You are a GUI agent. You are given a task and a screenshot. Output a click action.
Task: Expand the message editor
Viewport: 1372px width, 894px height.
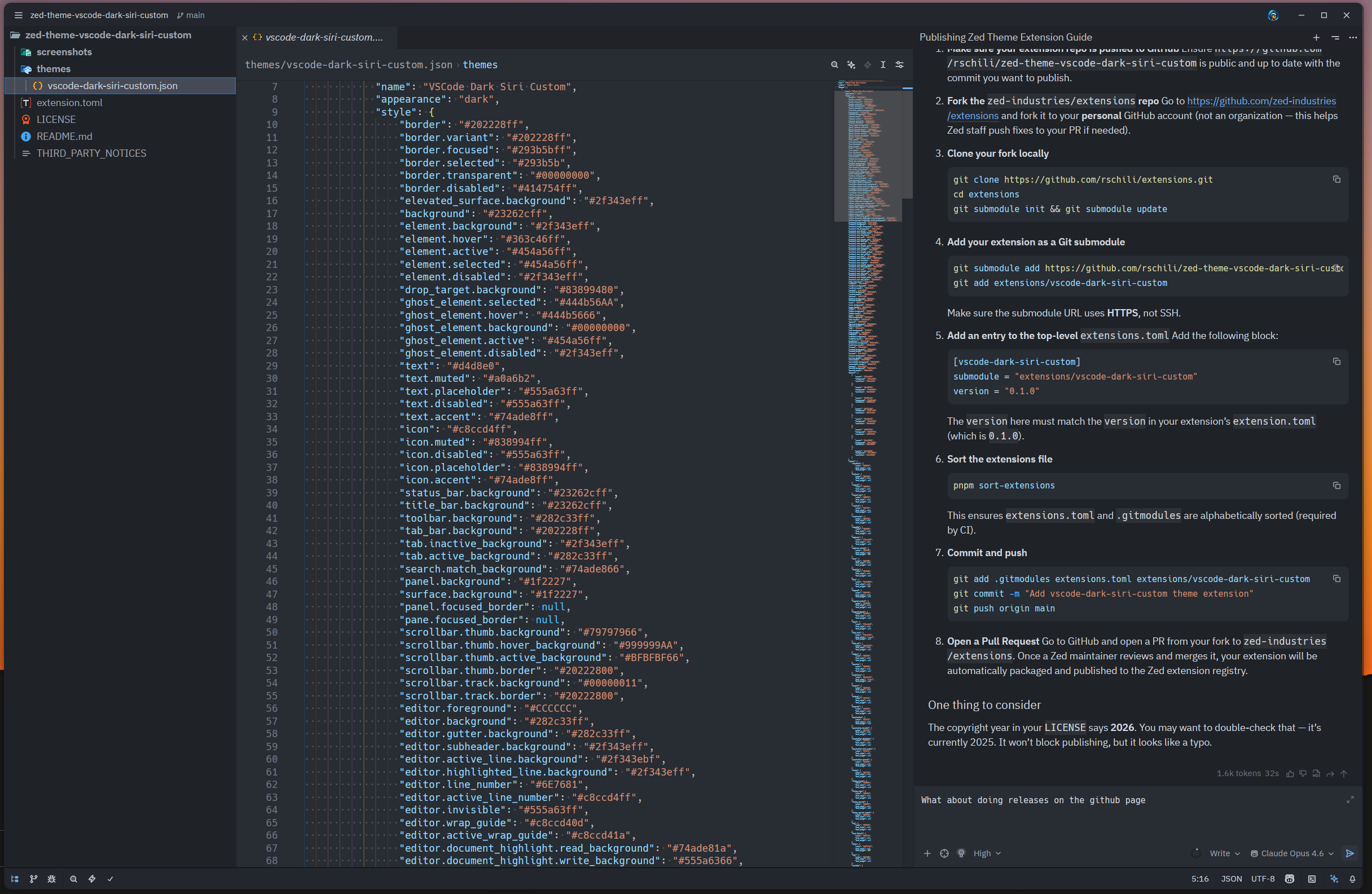point(1350,799)
